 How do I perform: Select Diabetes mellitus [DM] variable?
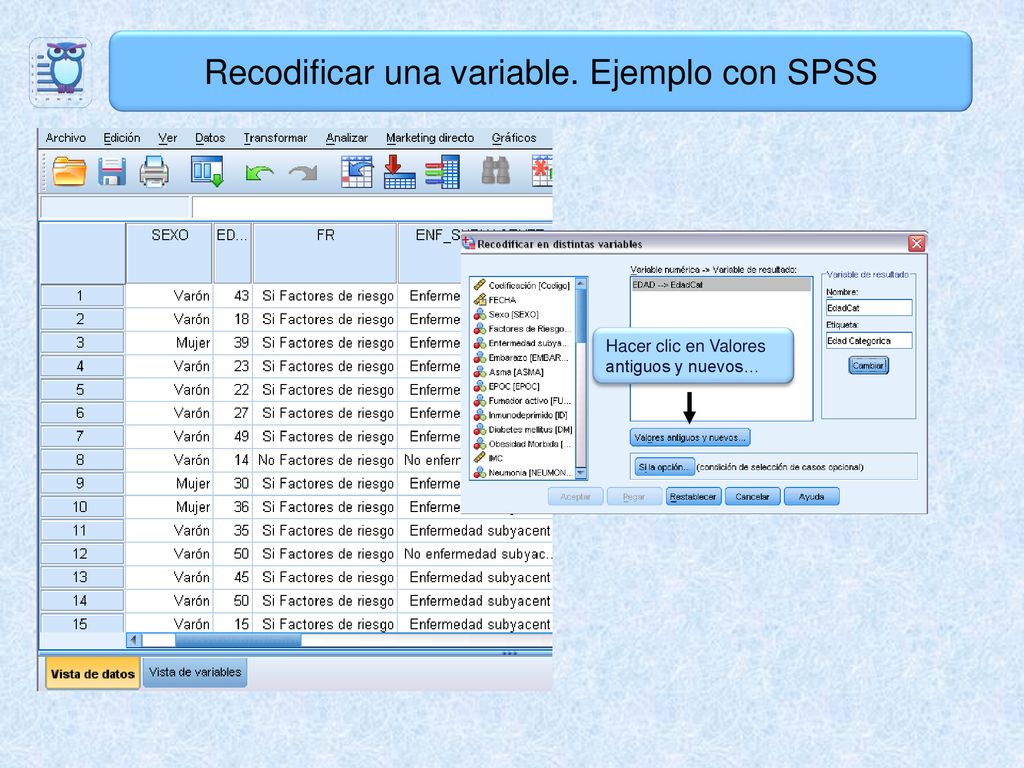click(523, 429)
